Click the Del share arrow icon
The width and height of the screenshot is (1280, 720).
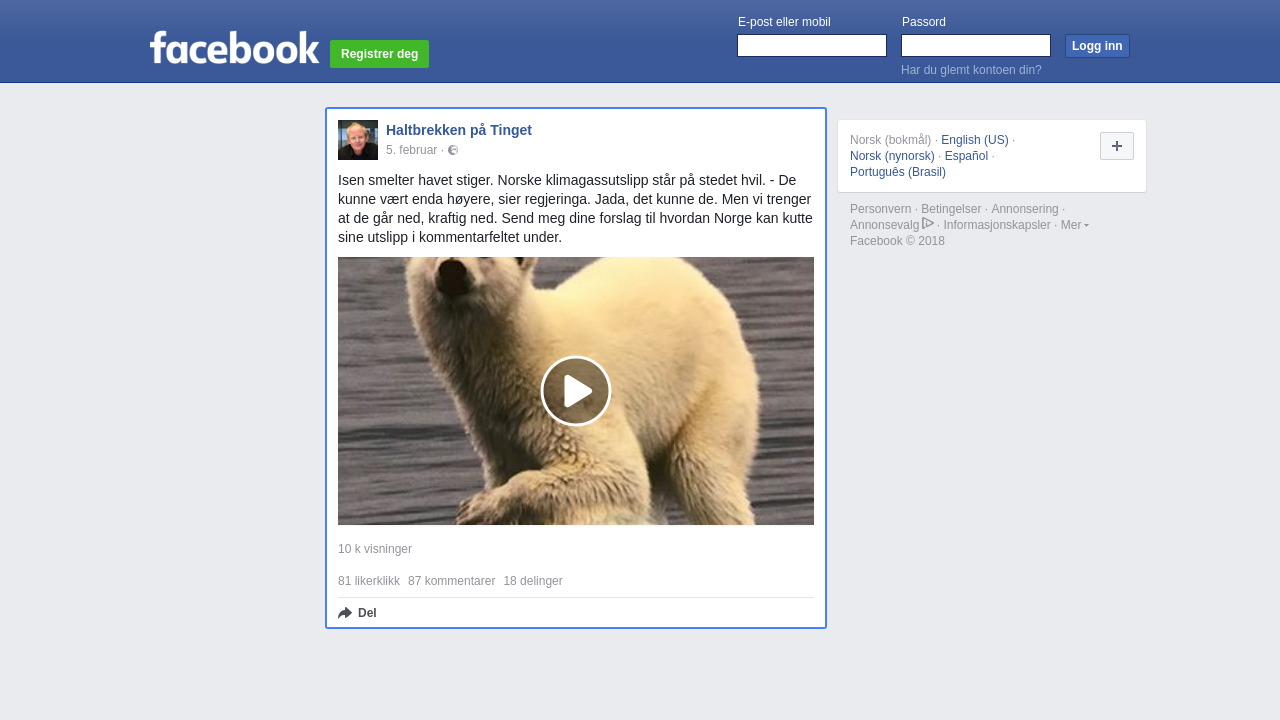[345, 613]
